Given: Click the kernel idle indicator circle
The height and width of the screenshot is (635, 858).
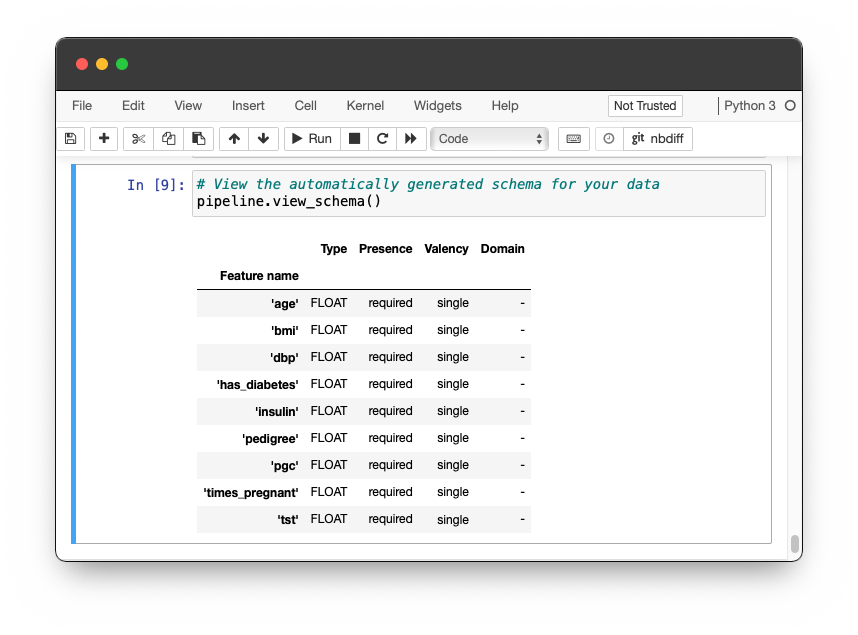Looking at the screenshot, I should point(790,106).
